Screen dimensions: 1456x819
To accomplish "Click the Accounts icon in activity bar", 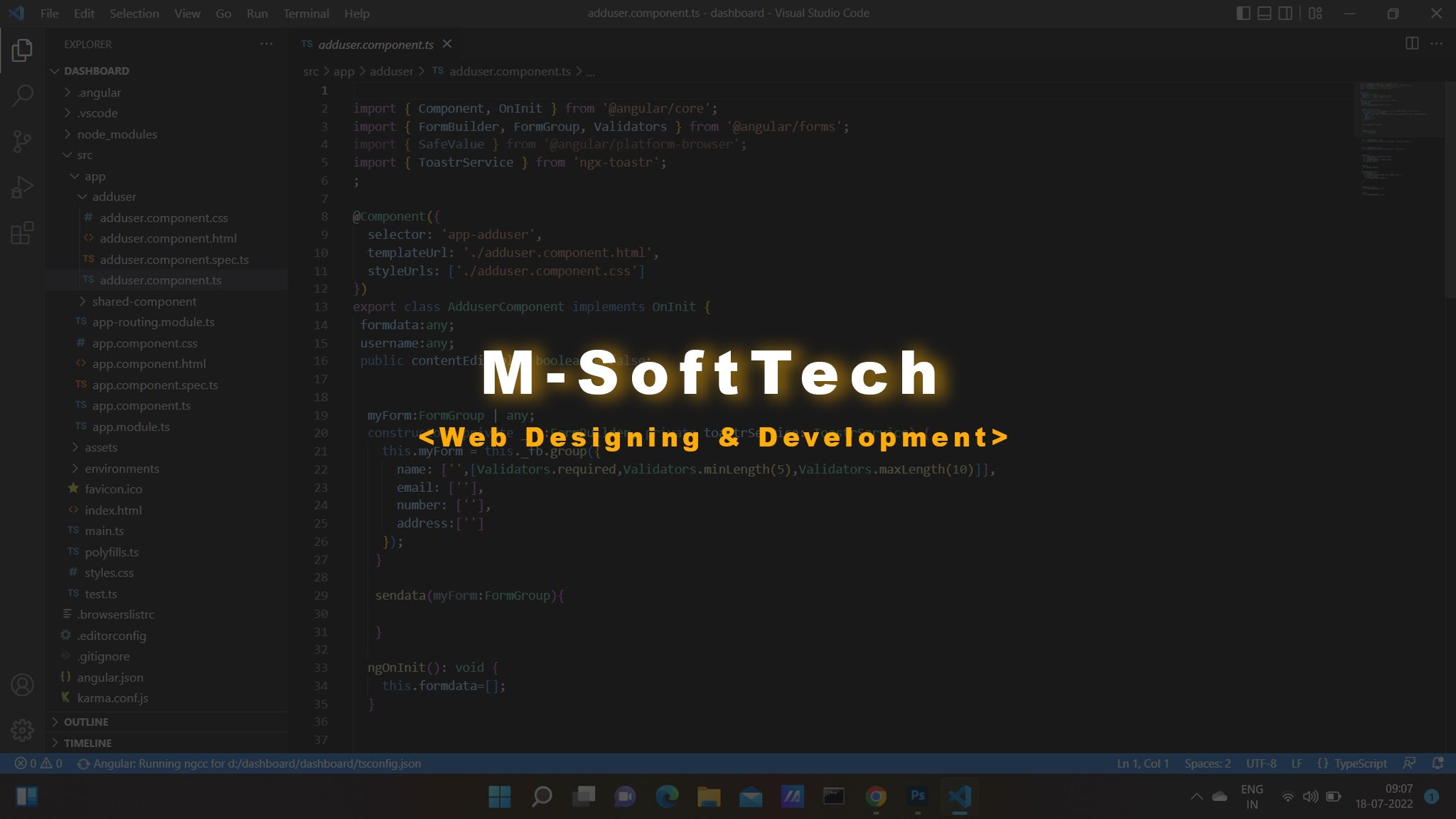I will point(22,685).
